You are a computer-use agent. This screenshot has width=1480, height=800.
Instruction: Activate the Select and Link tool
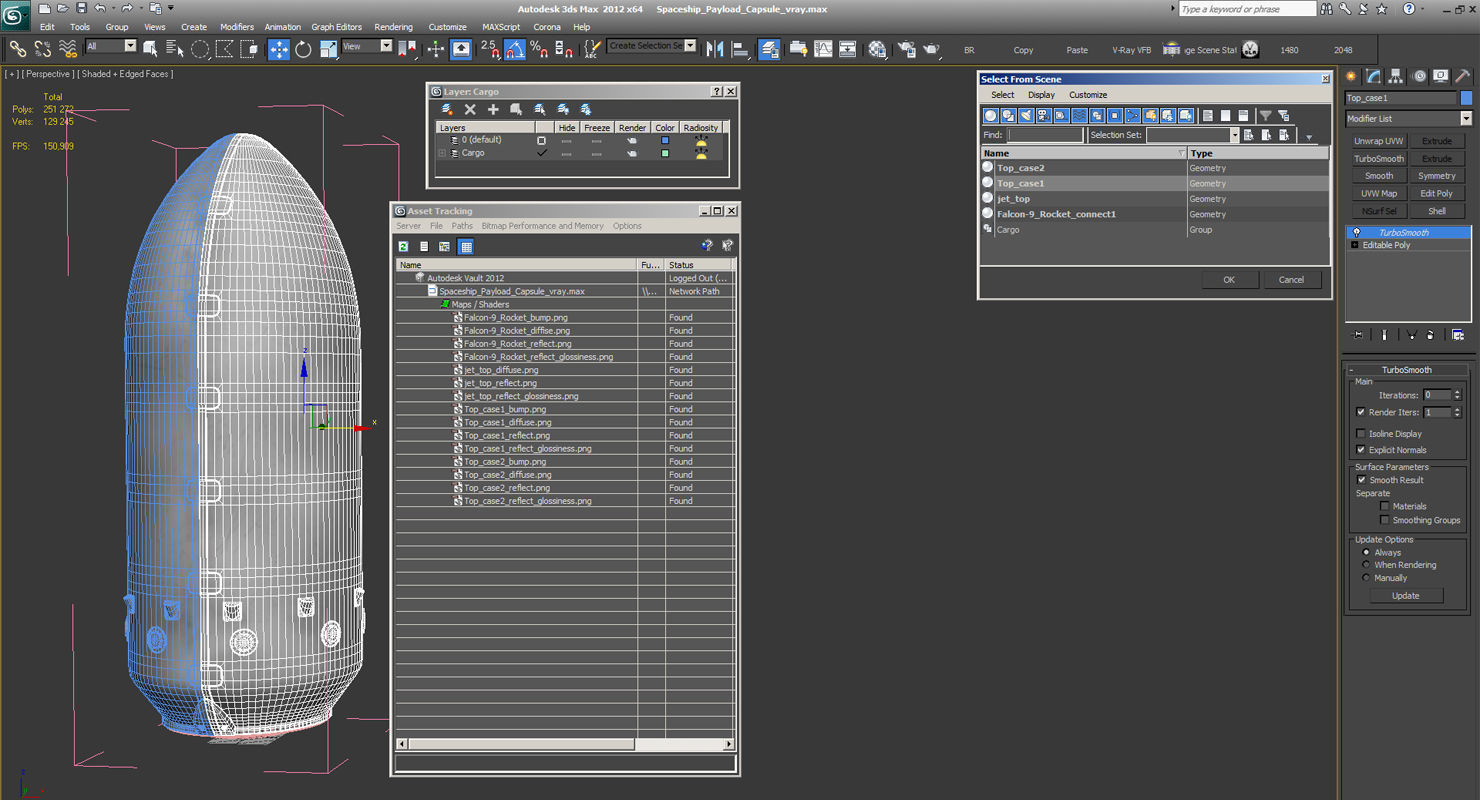18,49
